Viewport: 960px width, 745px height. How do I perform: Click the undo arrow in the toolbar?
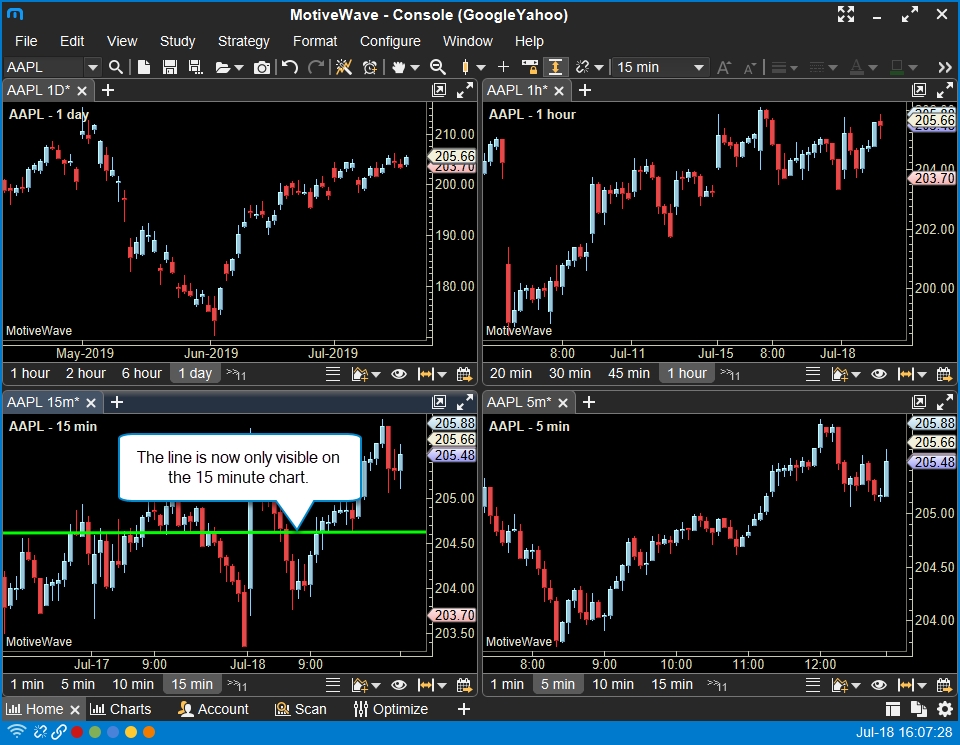tap(290, 67)
